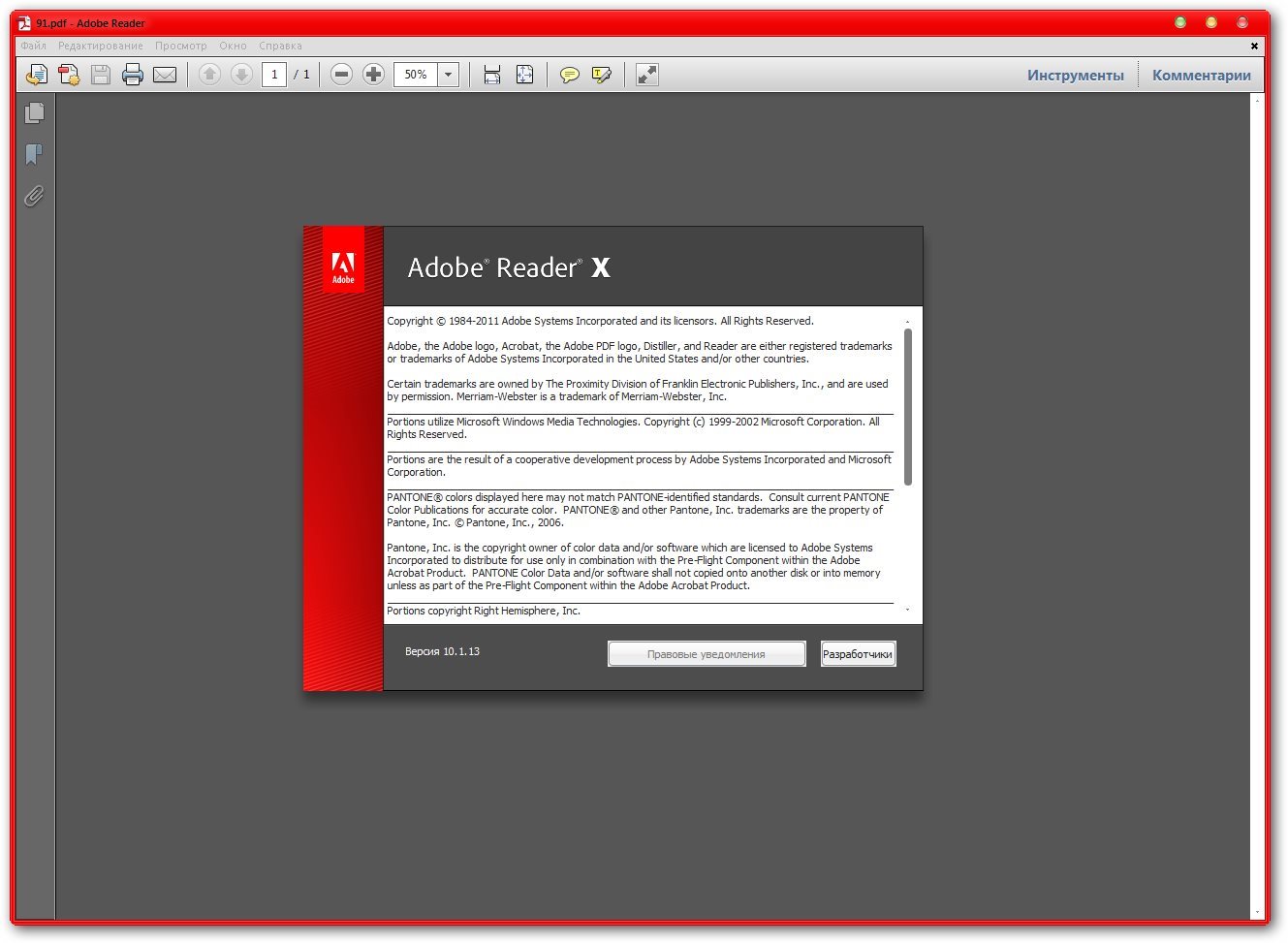Image resolution: width=1288 pixels, height=943 pixels.
Task: Click the Create PDF online icon
Action: (69, 75)
